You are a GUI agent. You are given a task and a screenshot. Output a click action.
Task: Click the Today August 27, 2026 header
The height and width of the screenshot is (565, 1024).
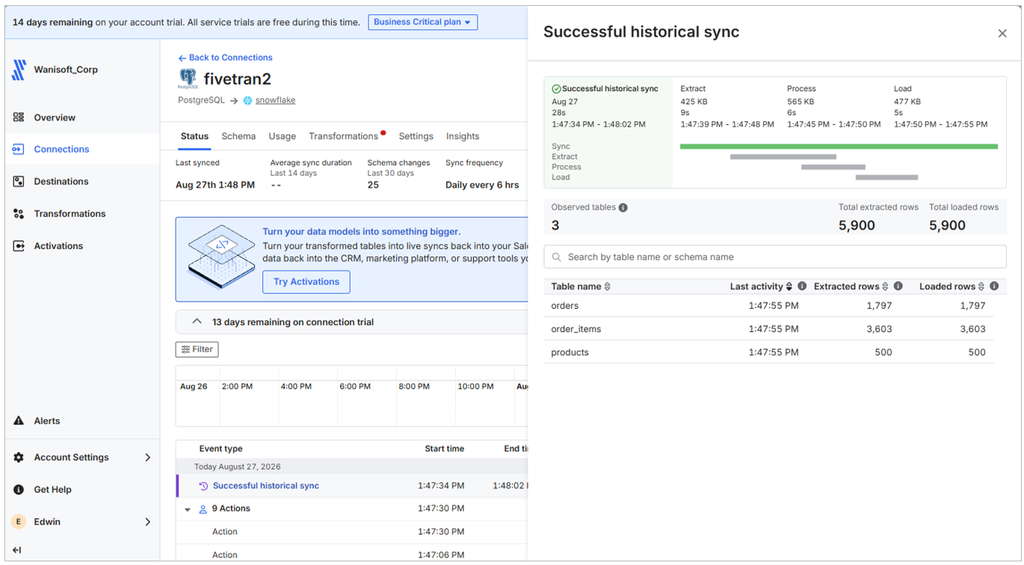237,466
